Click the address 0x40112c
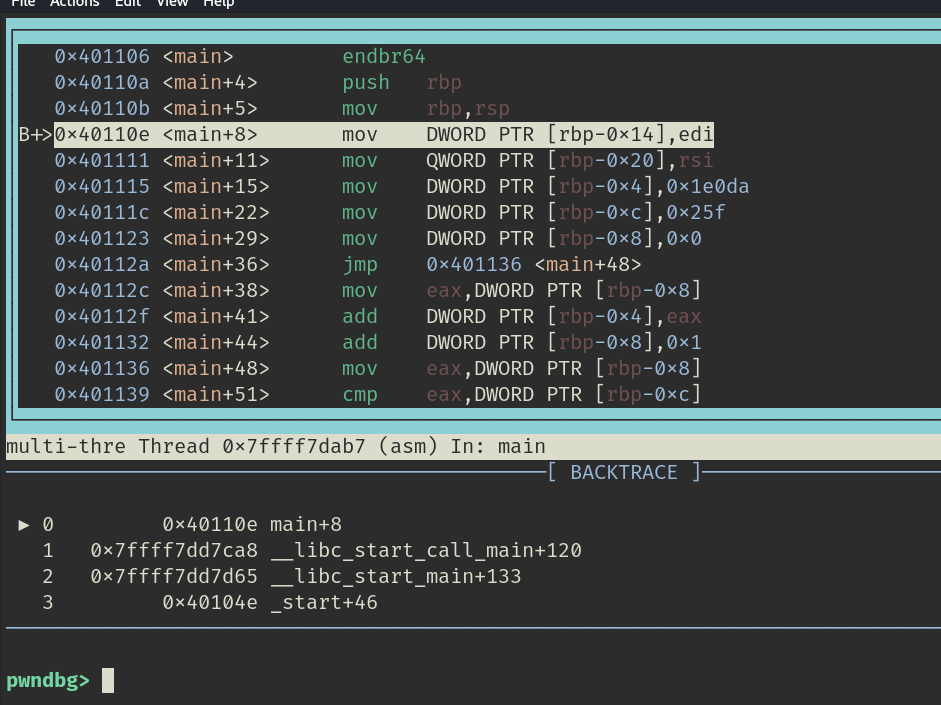This screenshot has height=705, width=941. pyautogui.click(x=101, y=290)
